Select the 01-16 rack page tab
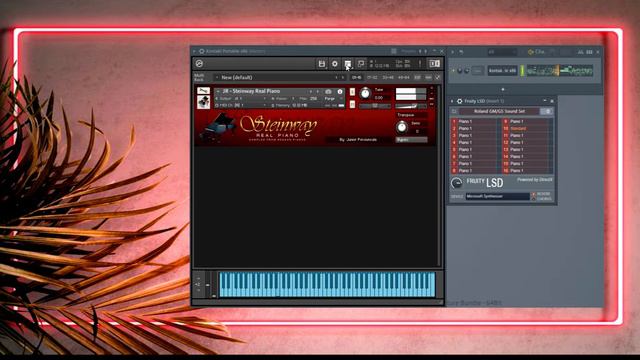The width and height of the screenshot is (640, 360). coord(356,77)
